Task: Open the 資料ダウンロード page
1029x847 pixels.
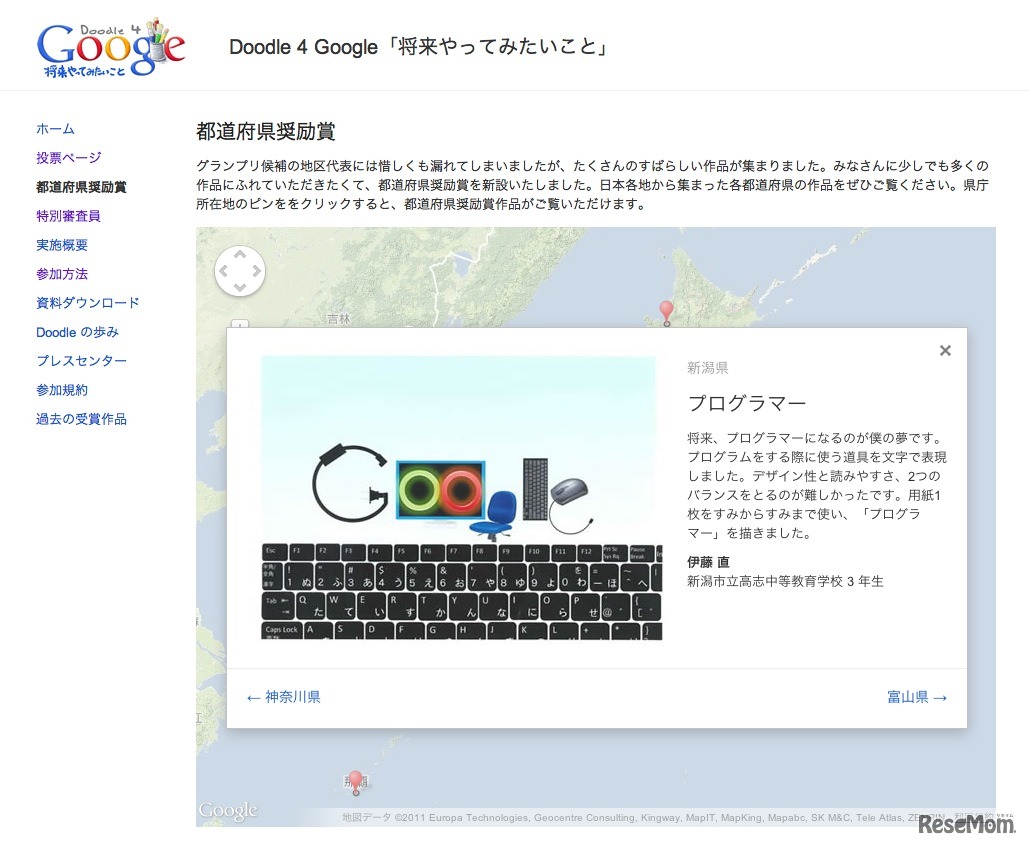Action: [85, 303]
